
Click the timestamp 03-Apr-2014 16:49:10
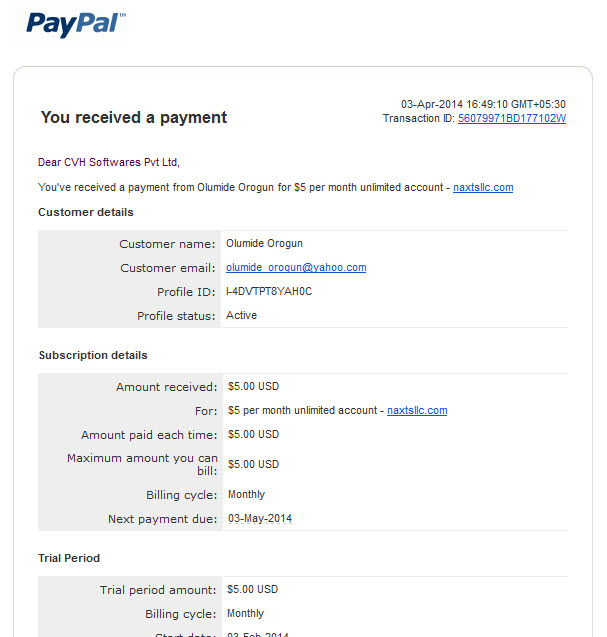(x=454, y=104)
